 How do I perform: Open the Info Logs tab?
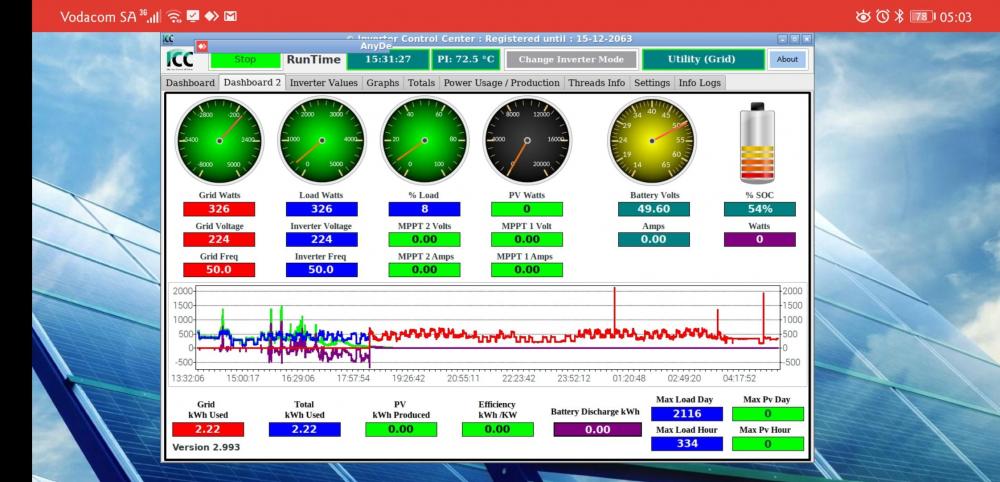click(700, 83)
